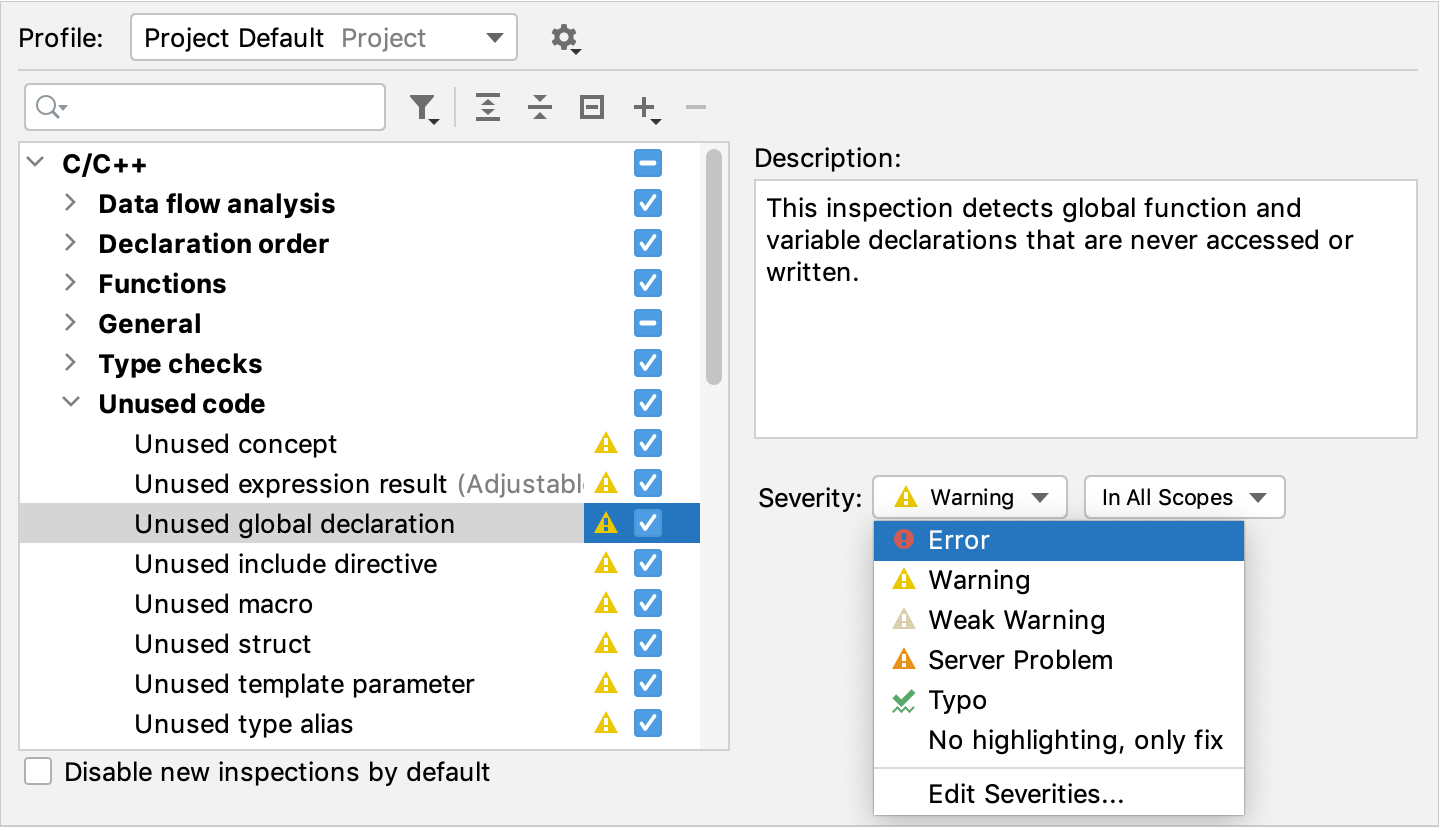This screenshot has height=831, width=1441.
Task: Select Error severity from the menu
Action: [x=1059, y=540]
